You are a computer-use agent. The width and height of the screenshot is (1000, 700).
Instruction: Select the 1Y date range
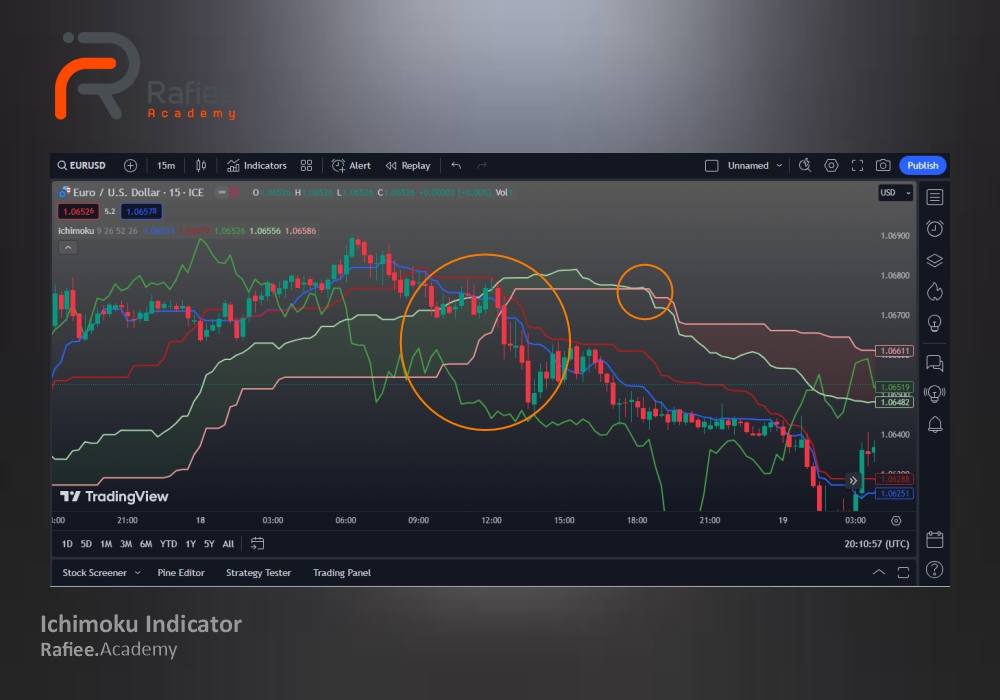[x=191, y=544]
